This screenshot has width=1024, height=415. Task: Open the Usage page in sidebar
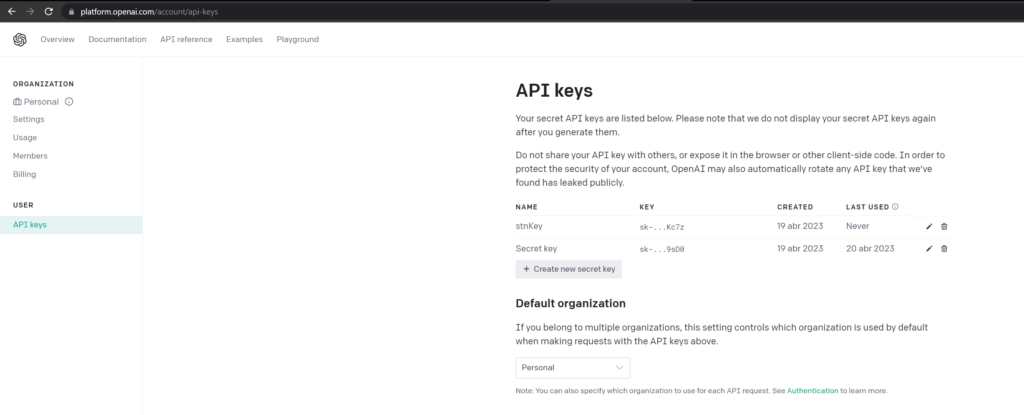[x=25, y=138]
